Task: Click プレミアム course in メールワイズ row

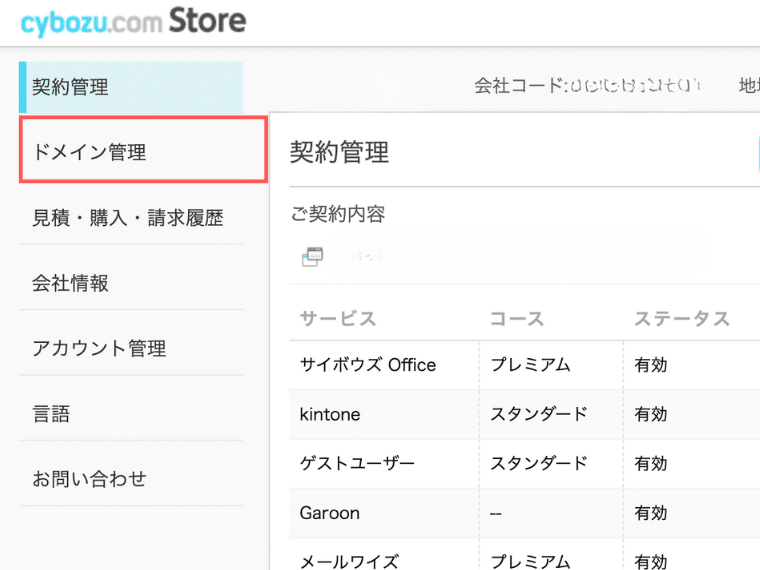Action: (x=530, y=561)
